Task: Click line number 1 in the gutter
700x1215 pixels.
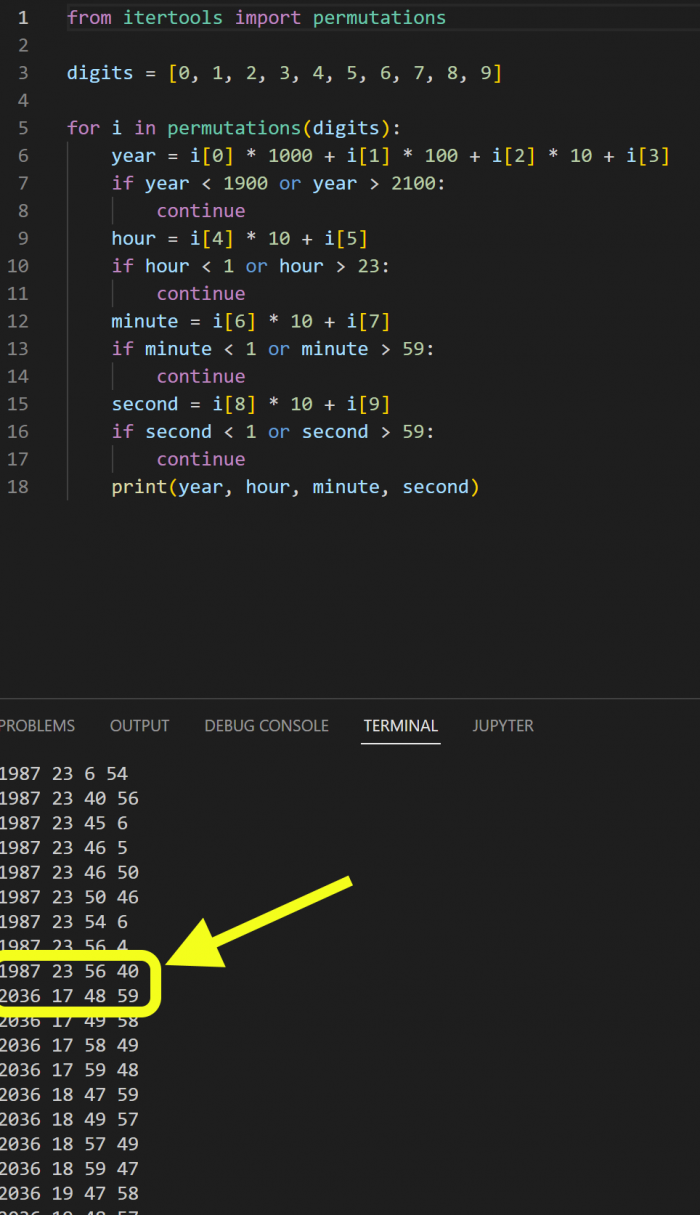Action: pos(23,18)
